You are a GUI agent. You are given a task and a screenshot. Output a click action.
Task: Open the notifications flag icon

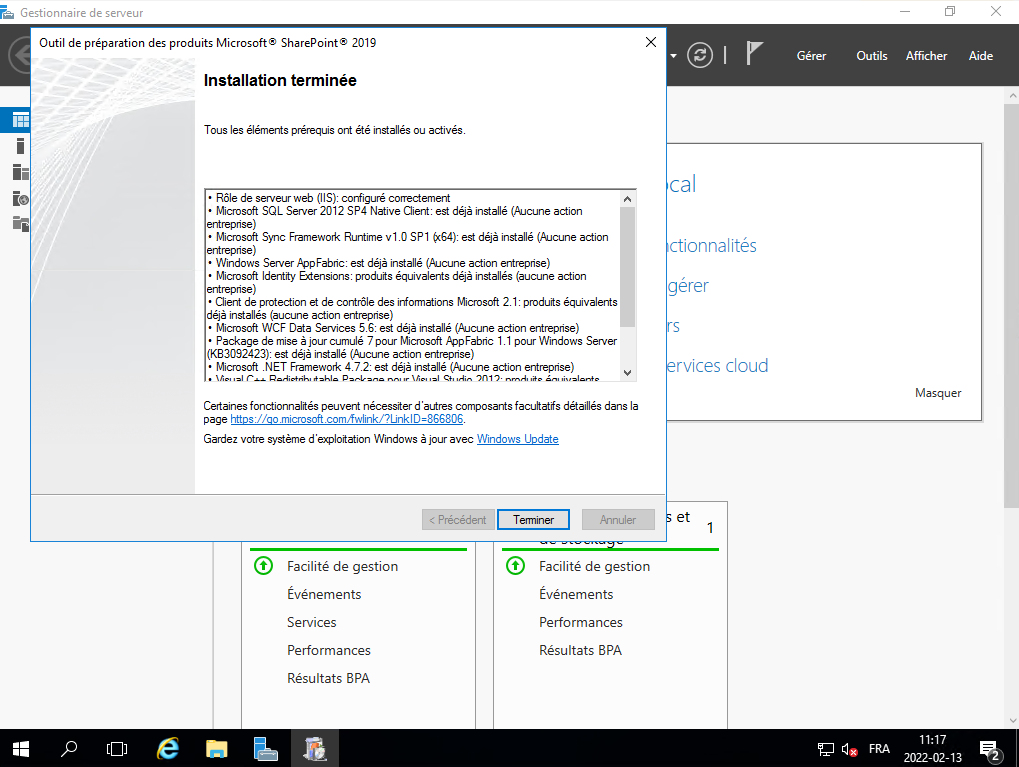pyautogui.click(x=755, y=54)
